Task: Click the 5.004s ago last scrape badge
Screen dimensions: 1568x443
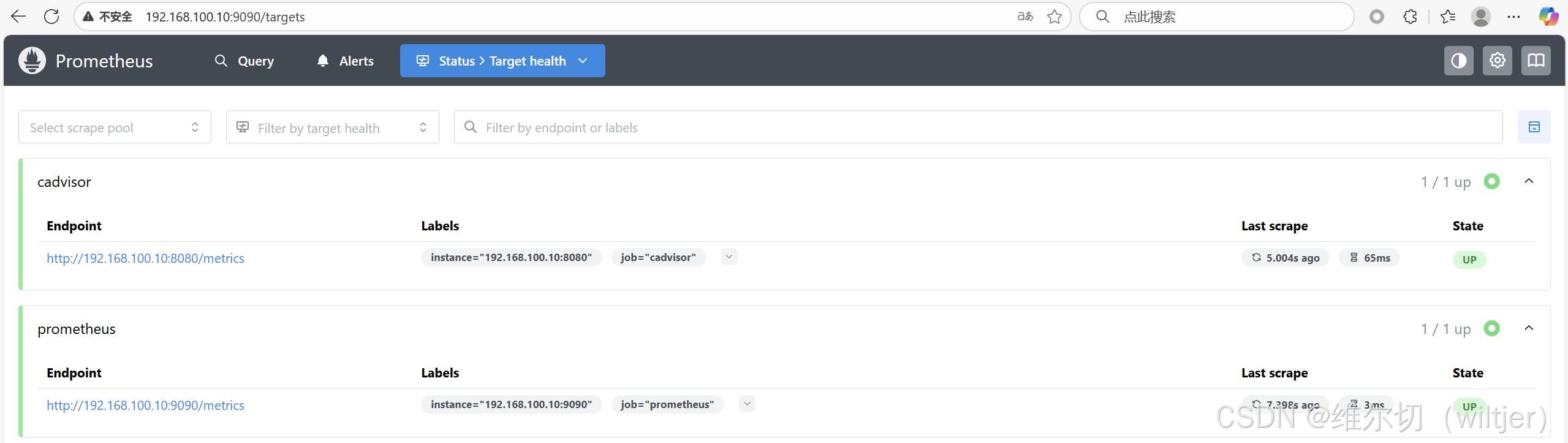Action: 1286,257
